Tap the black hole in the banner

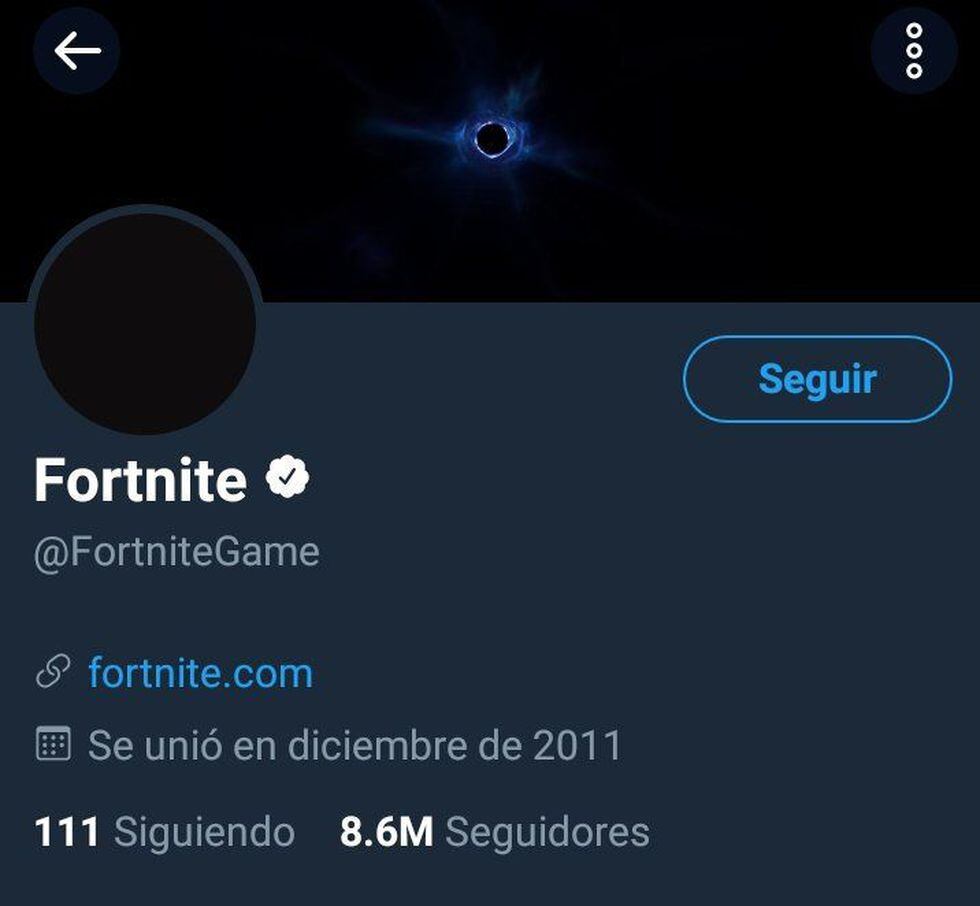[x=490, y=138]
